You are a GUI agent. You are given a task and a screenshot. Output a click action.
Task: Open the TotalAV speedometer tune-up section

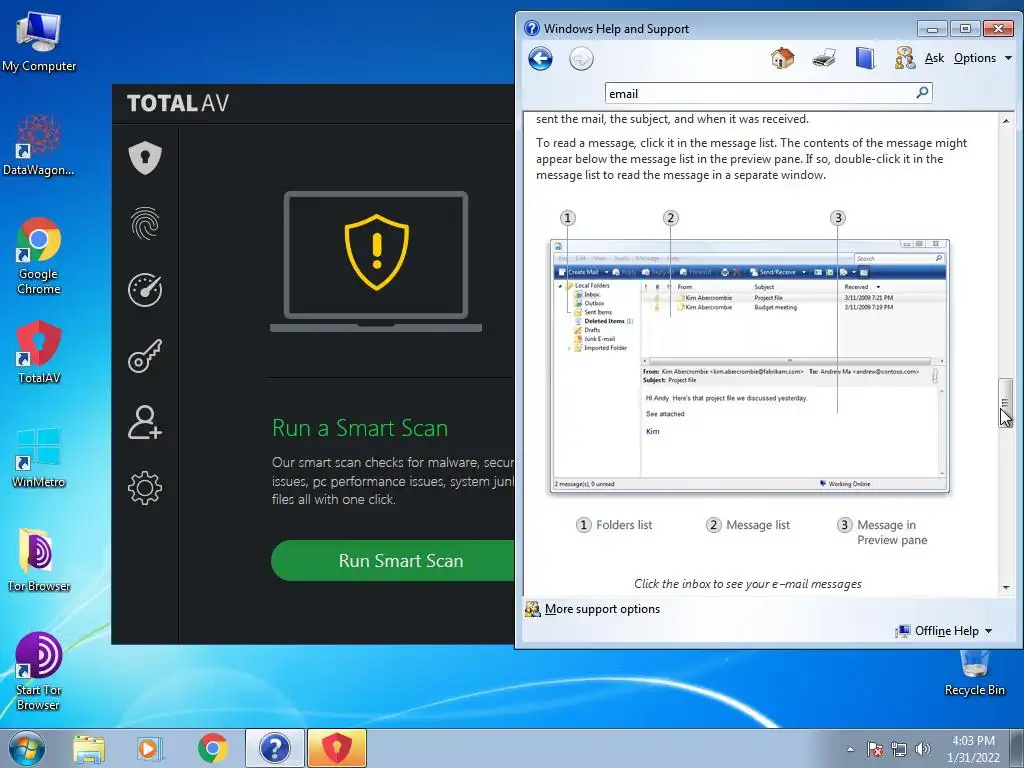coord(145,289)
